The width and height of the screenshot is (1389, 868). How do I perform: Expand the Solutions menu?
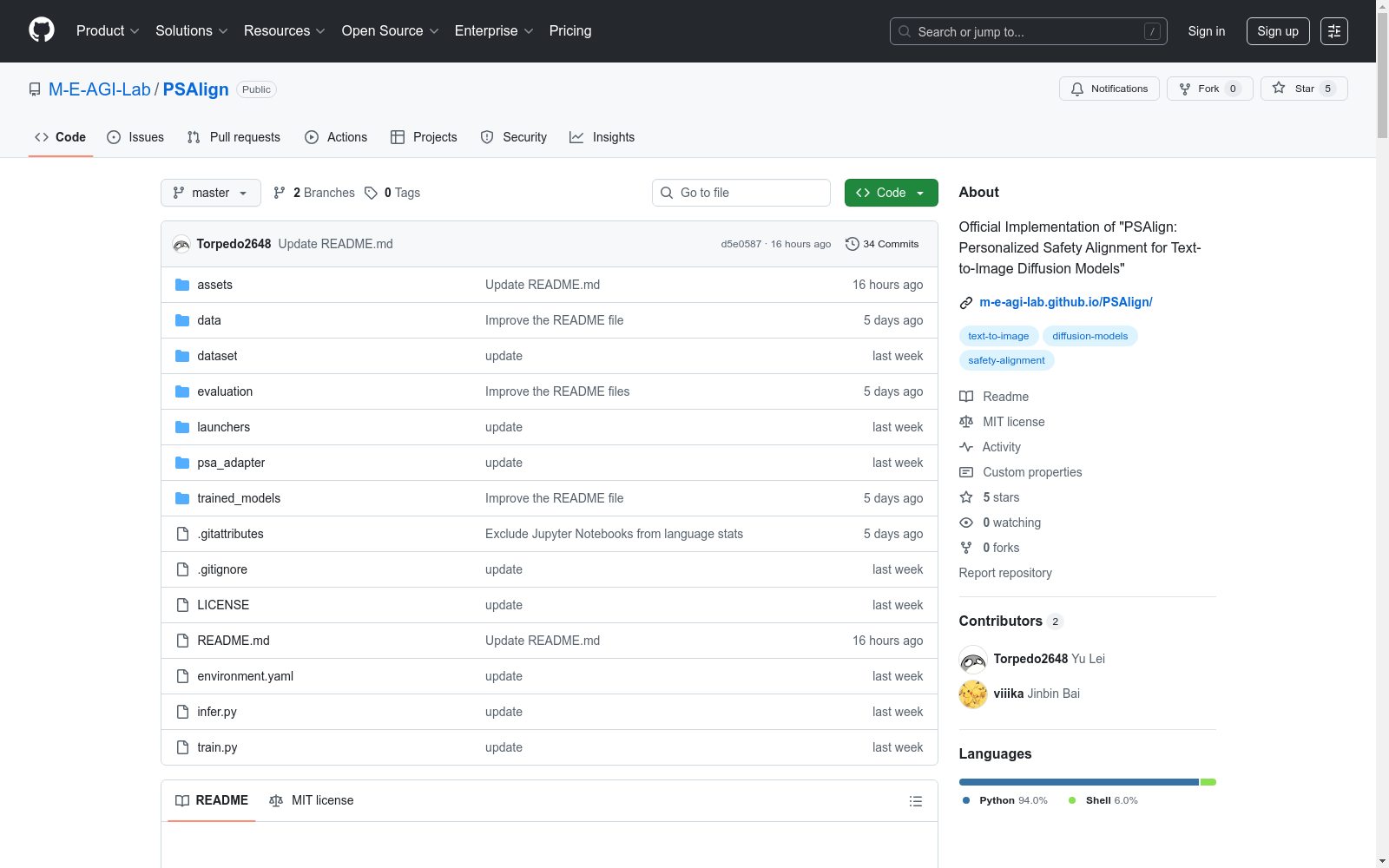point(192,30)
